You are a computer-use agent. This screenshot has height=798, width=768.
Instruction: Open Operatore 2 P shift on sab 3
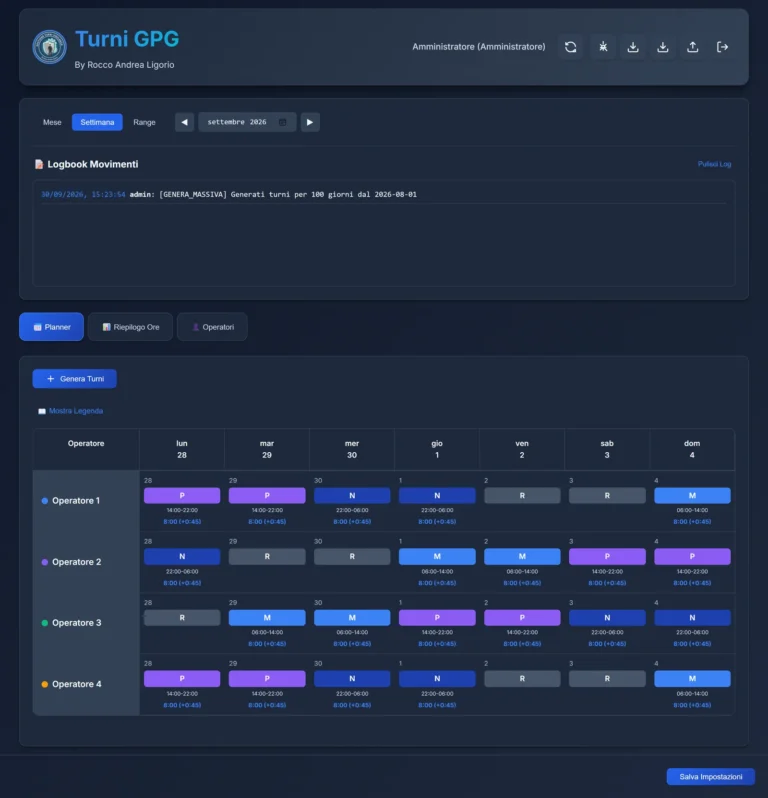[607, 556]
